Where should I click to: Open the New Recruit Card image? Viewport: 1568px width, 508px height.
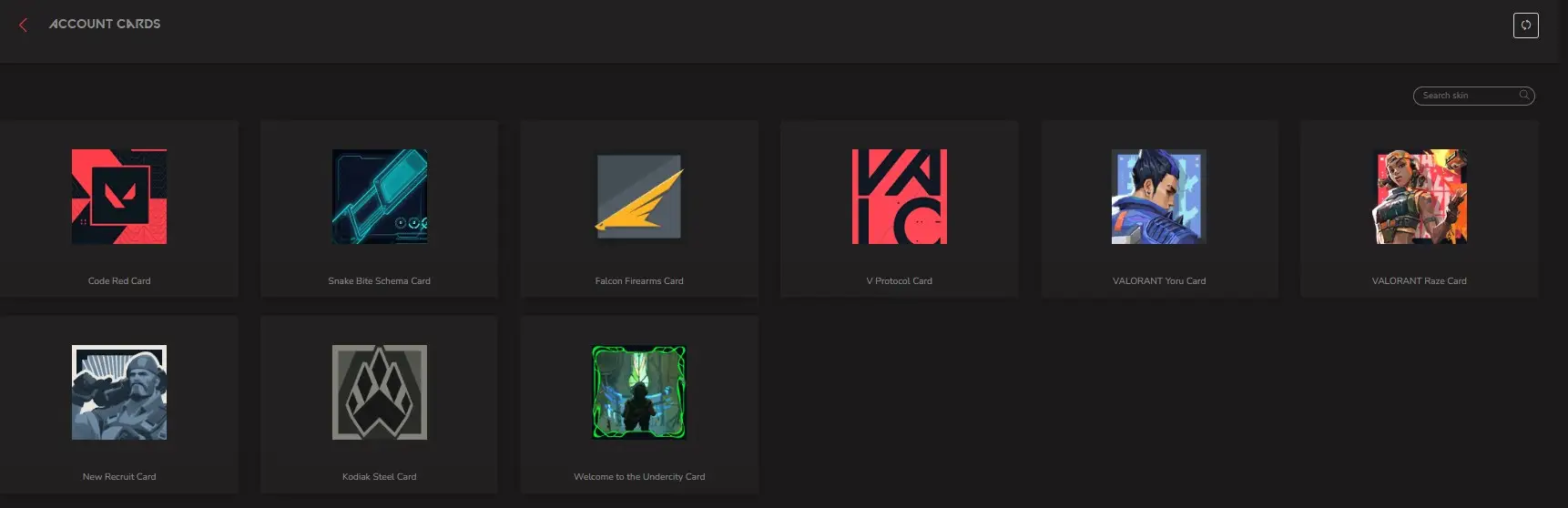(119, 392)
